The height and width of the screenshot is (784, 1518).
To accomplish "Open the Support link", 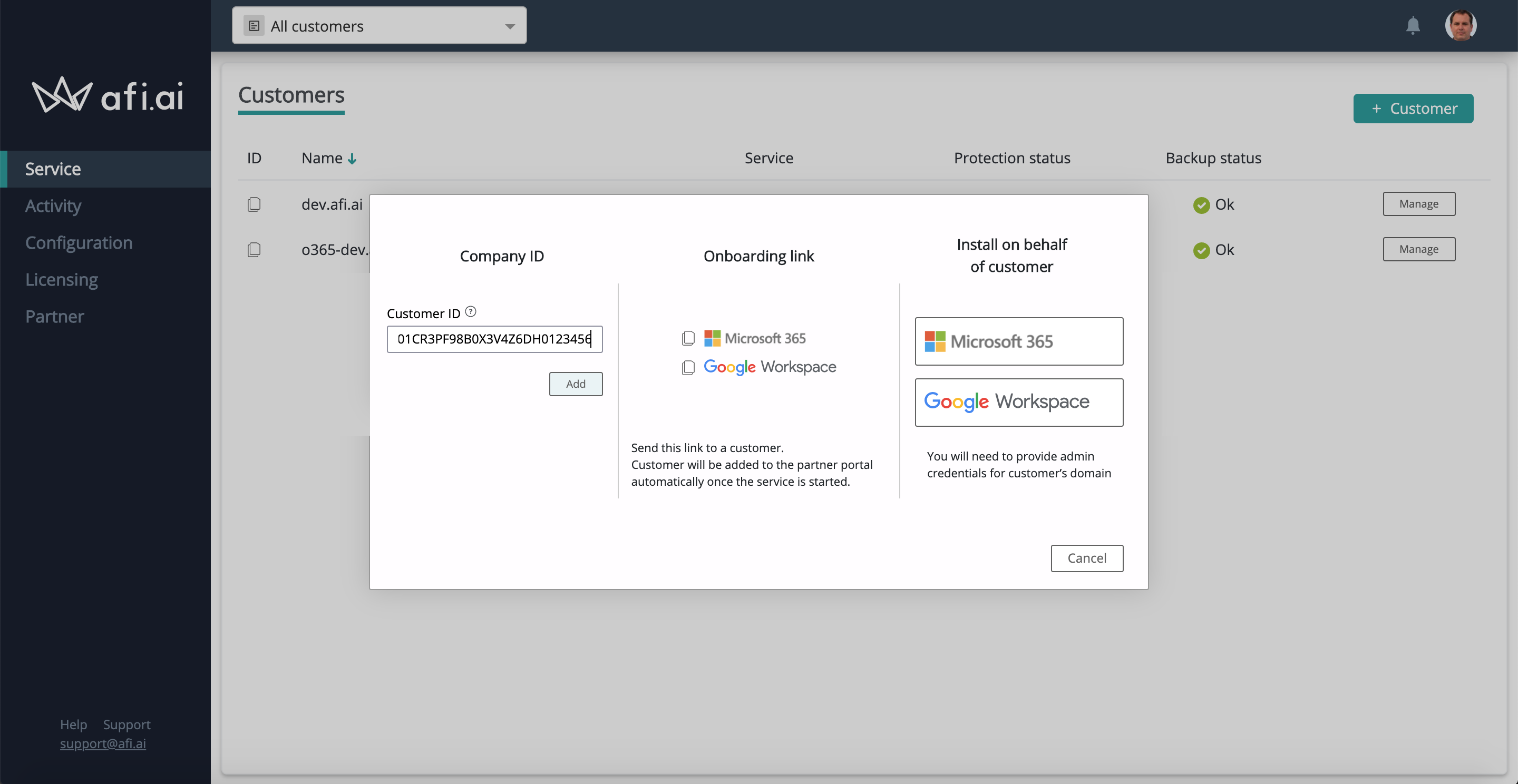I will click(x=126, y=724).
